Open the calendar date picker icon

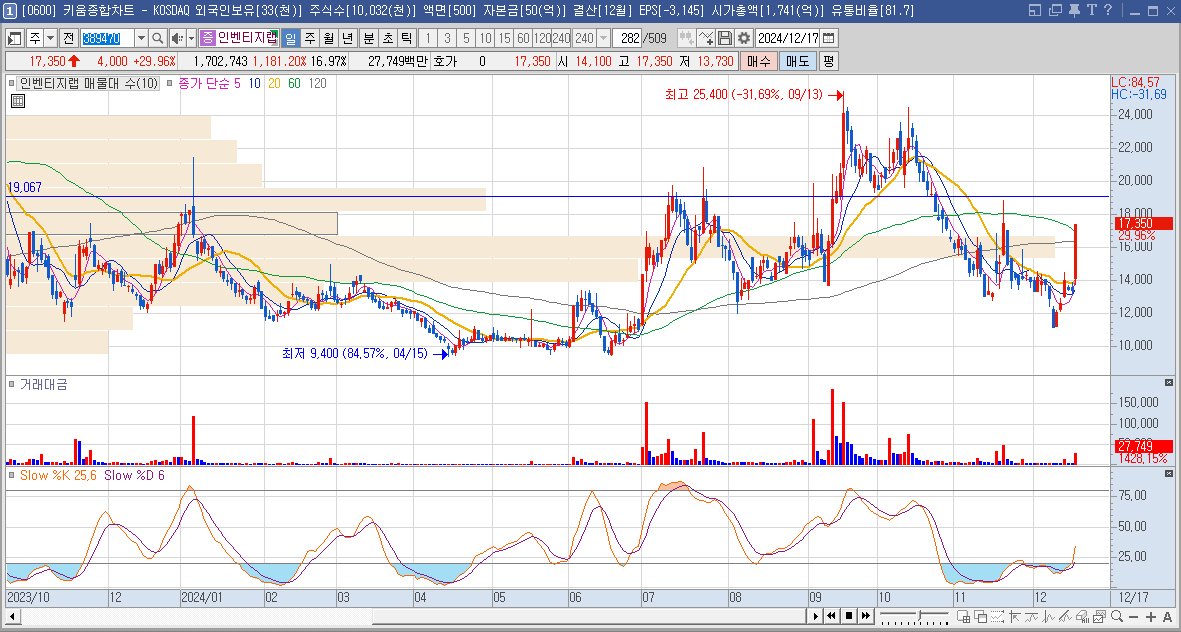(x=829, y=38)
